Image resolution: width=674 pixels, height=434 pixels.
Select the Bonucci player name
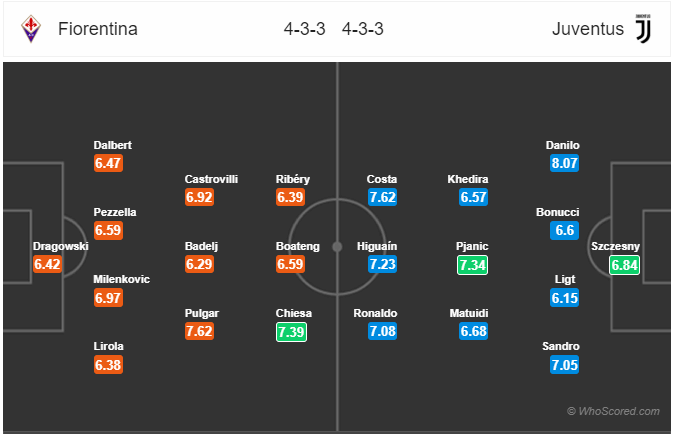(558, 212)
